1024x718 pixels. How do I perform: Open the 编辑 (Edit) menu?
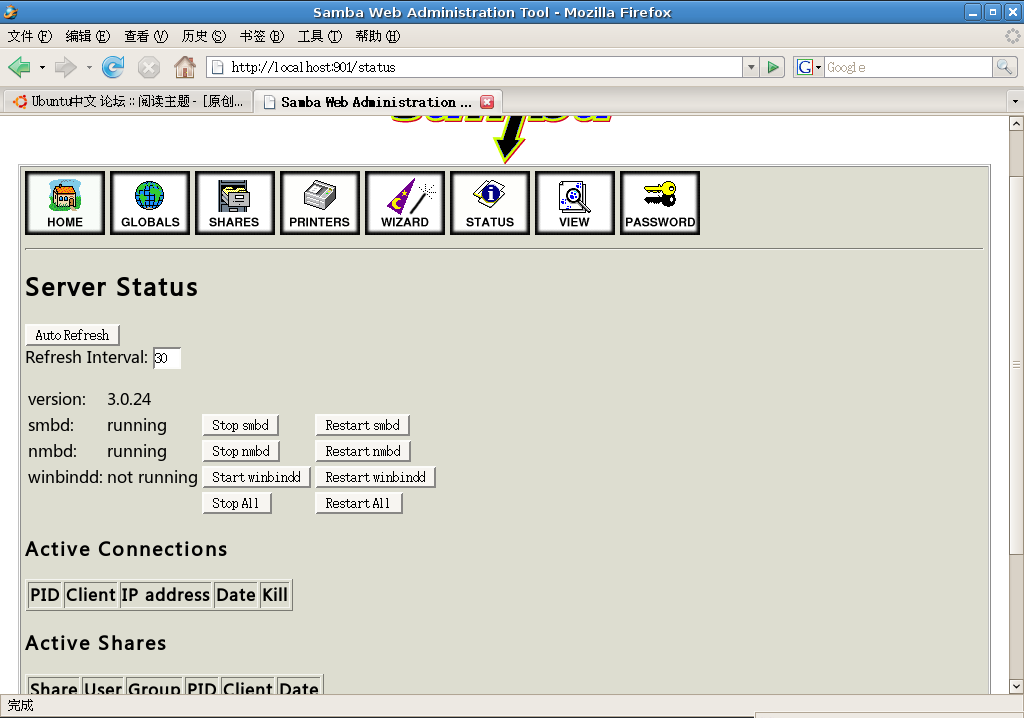[88, 37]
